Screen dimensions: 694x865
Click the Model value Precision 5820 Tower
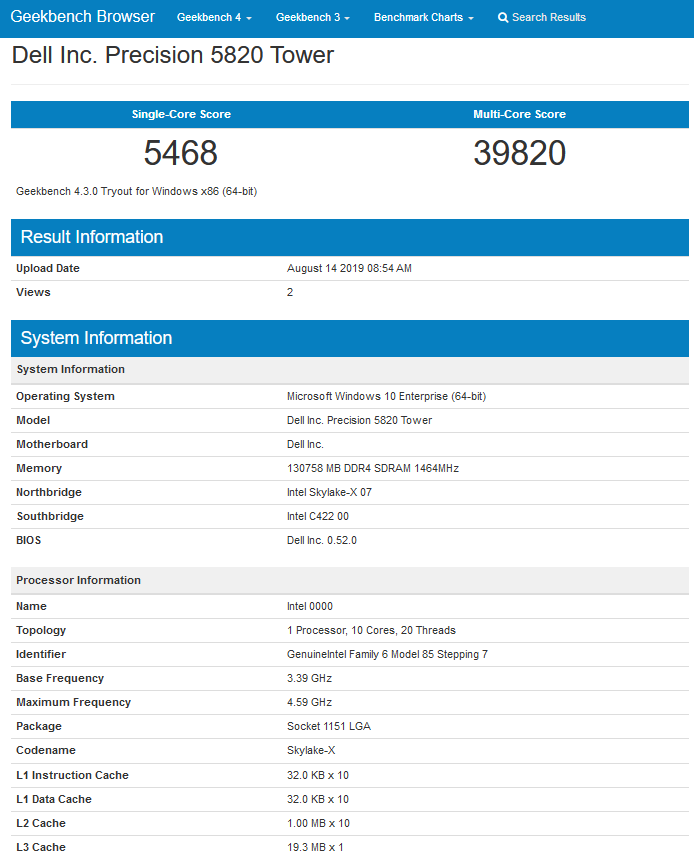click(359, 420)
